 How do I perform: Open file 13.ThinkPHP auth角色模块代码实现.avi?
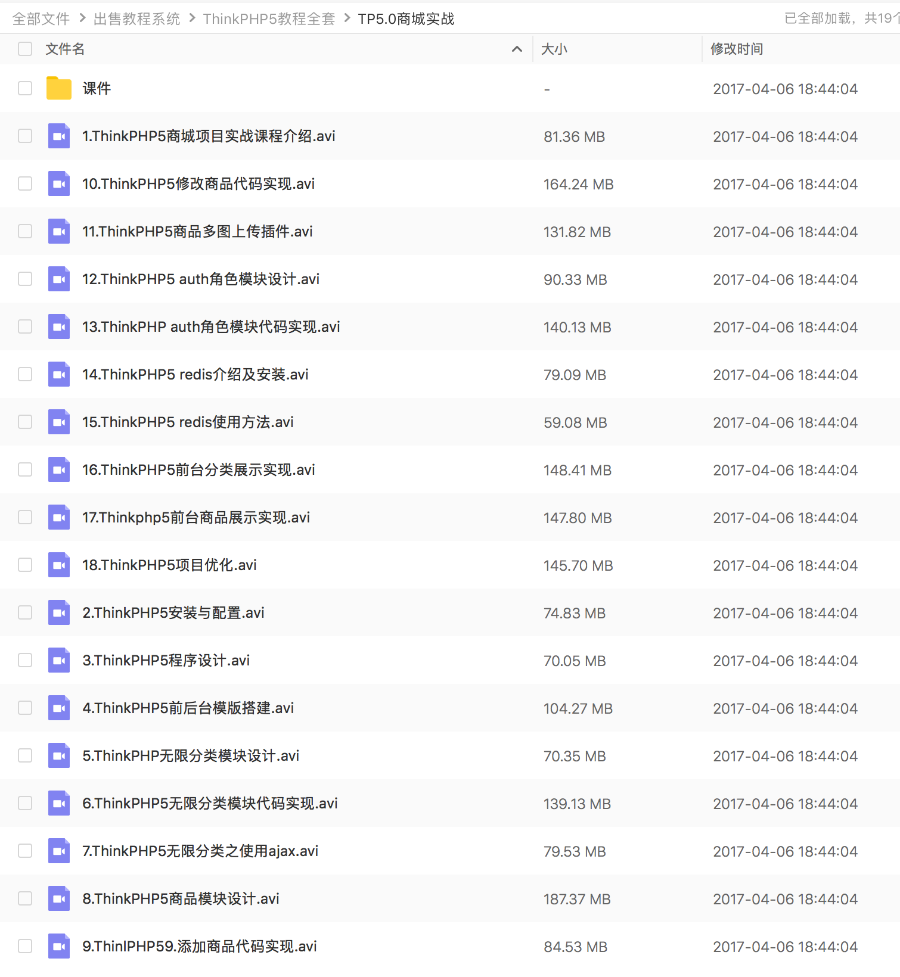211,326
